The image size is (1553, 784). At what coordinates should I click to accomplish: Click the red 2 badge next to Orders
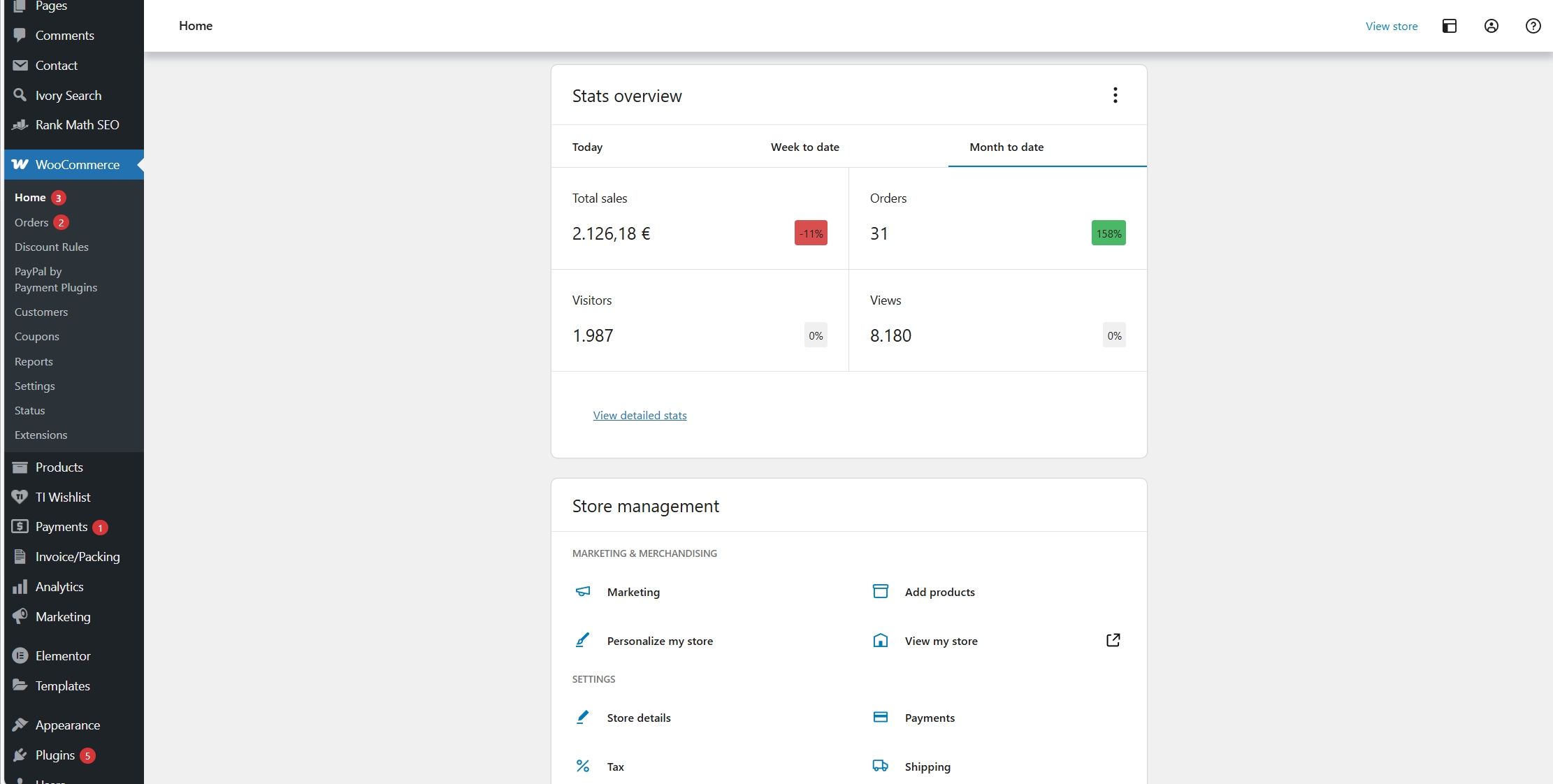click(61, 222)
